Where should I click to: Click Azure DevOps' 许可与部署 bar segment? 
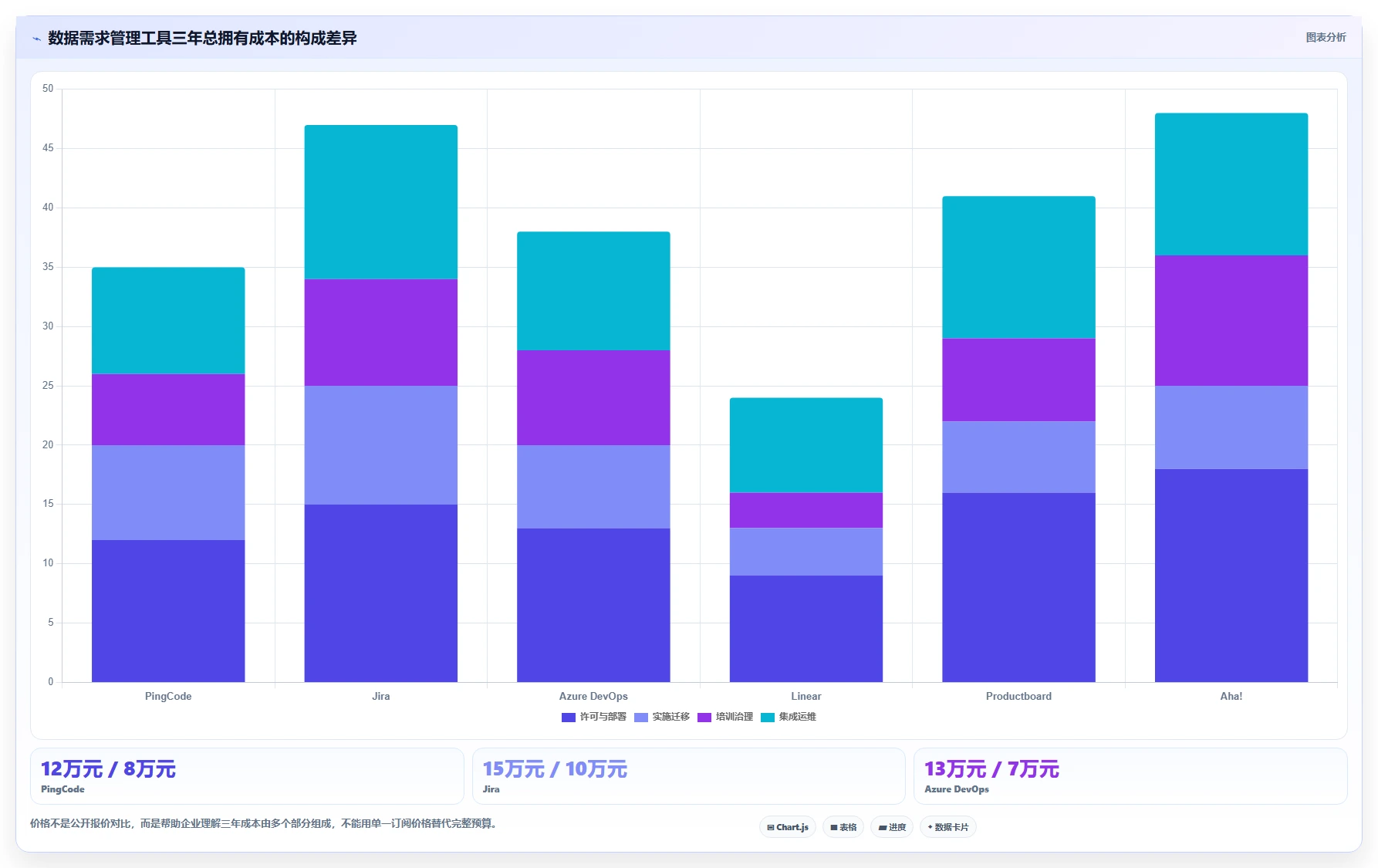pyautogui.click(x=593, y=605)
